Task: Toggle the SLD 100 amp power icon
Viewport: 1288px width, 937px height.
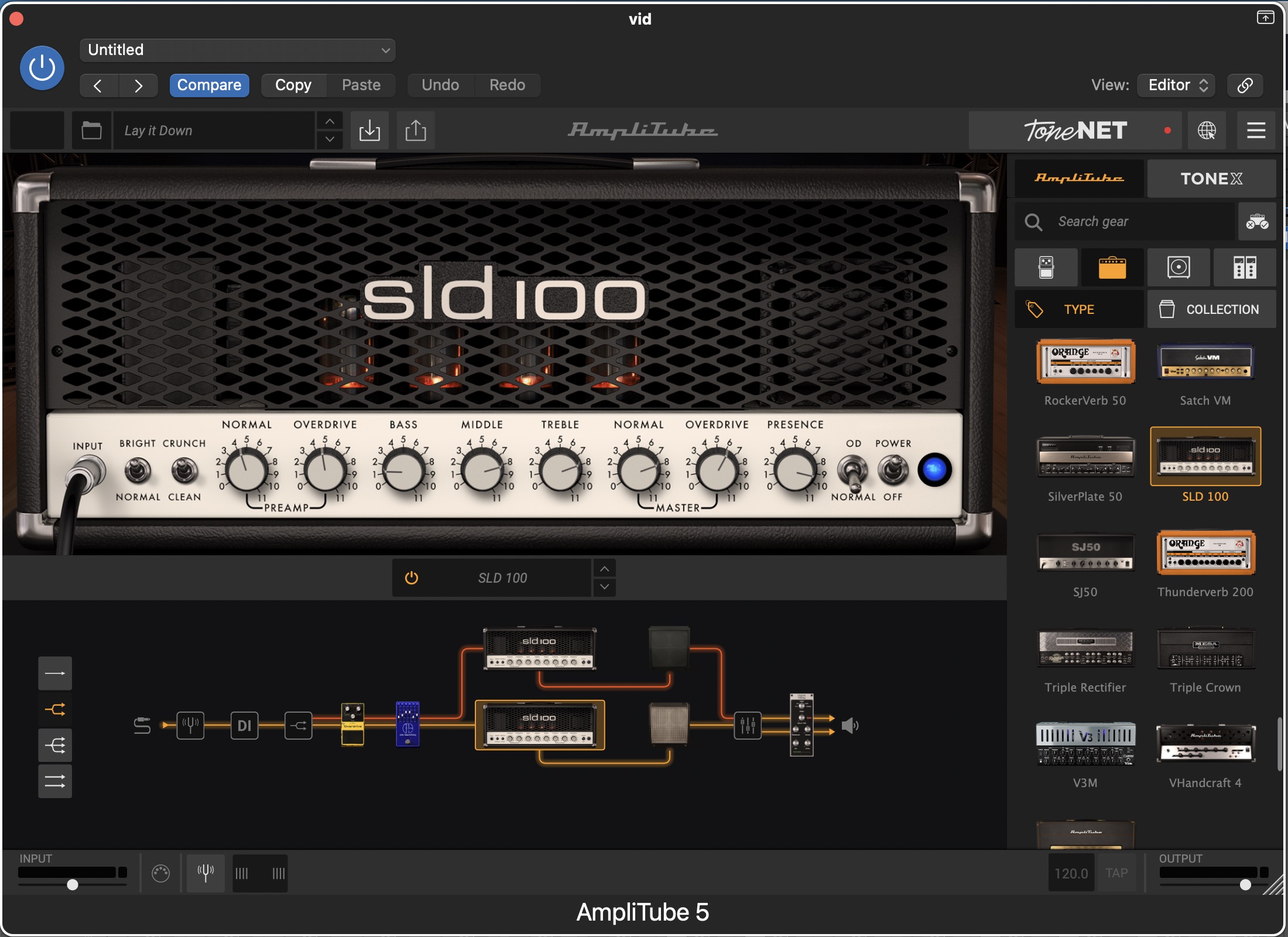Action: coord(412,578)
